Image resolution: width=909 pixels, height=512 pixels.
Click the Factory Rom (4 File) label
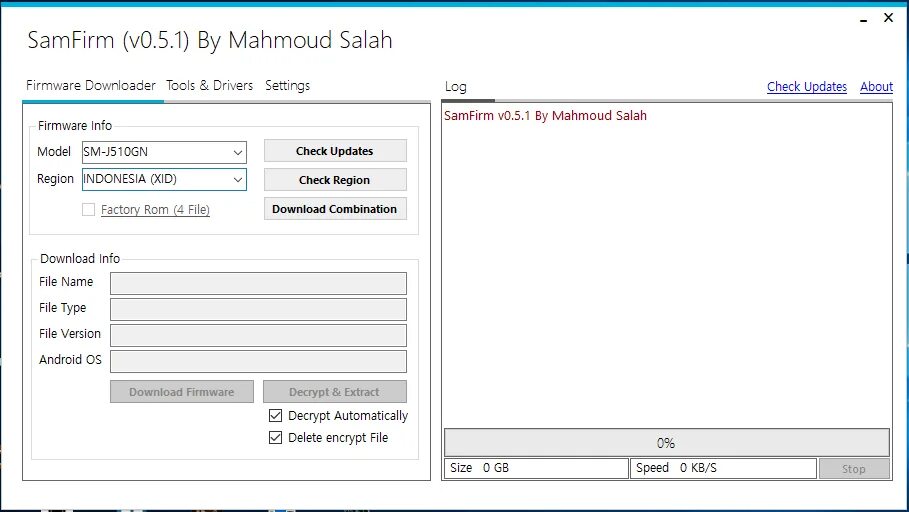coord(155,210)
